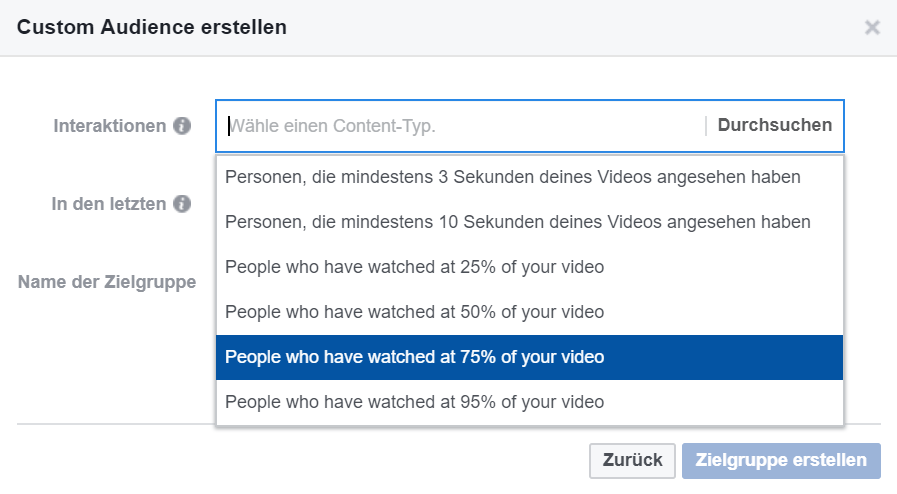Viewport: 897px width, 494px height.
Task: Click the empty dialog header bar area
Action: click(572, 27)
